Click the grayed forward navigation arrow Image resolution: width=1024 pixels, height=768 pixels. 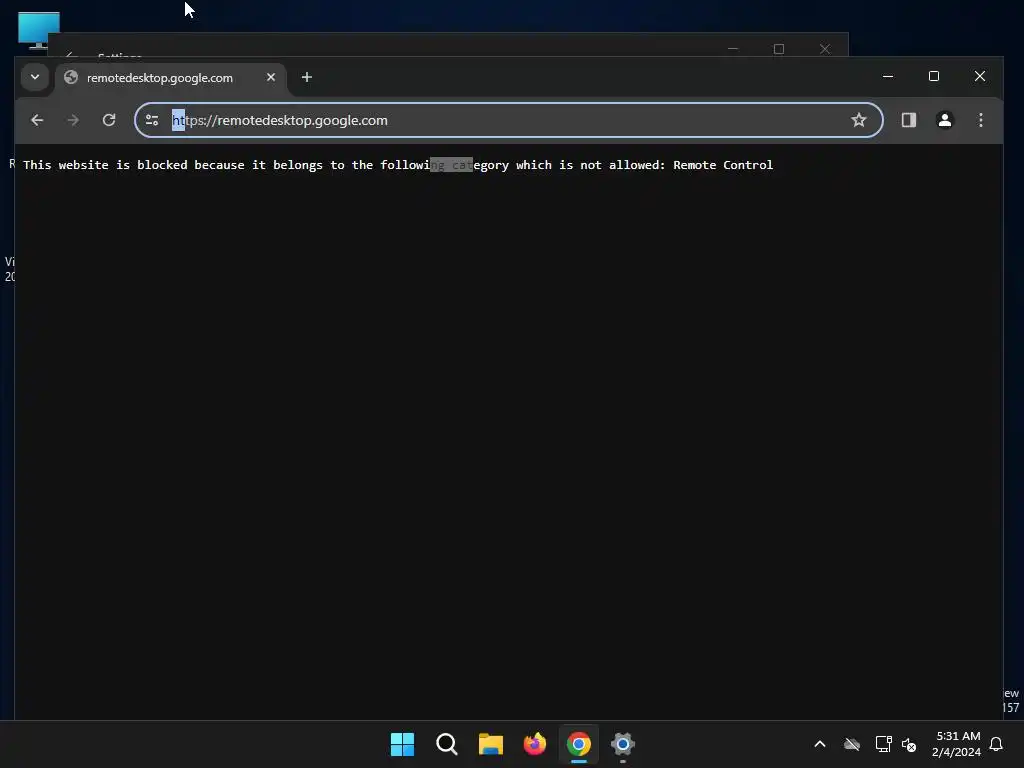coord(73,120)
